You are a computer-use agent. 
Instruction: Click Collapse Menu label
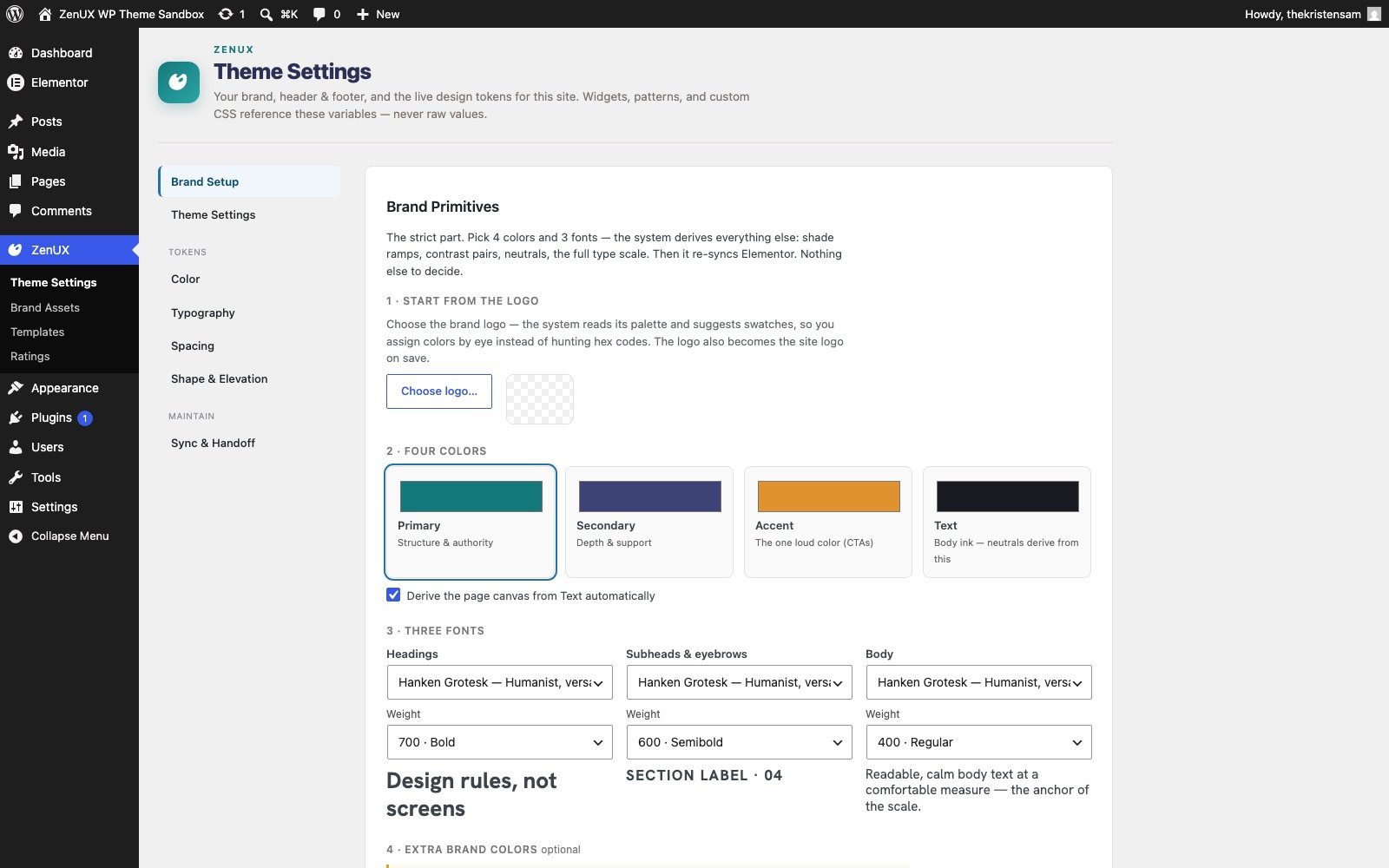[x=70, y=536]
